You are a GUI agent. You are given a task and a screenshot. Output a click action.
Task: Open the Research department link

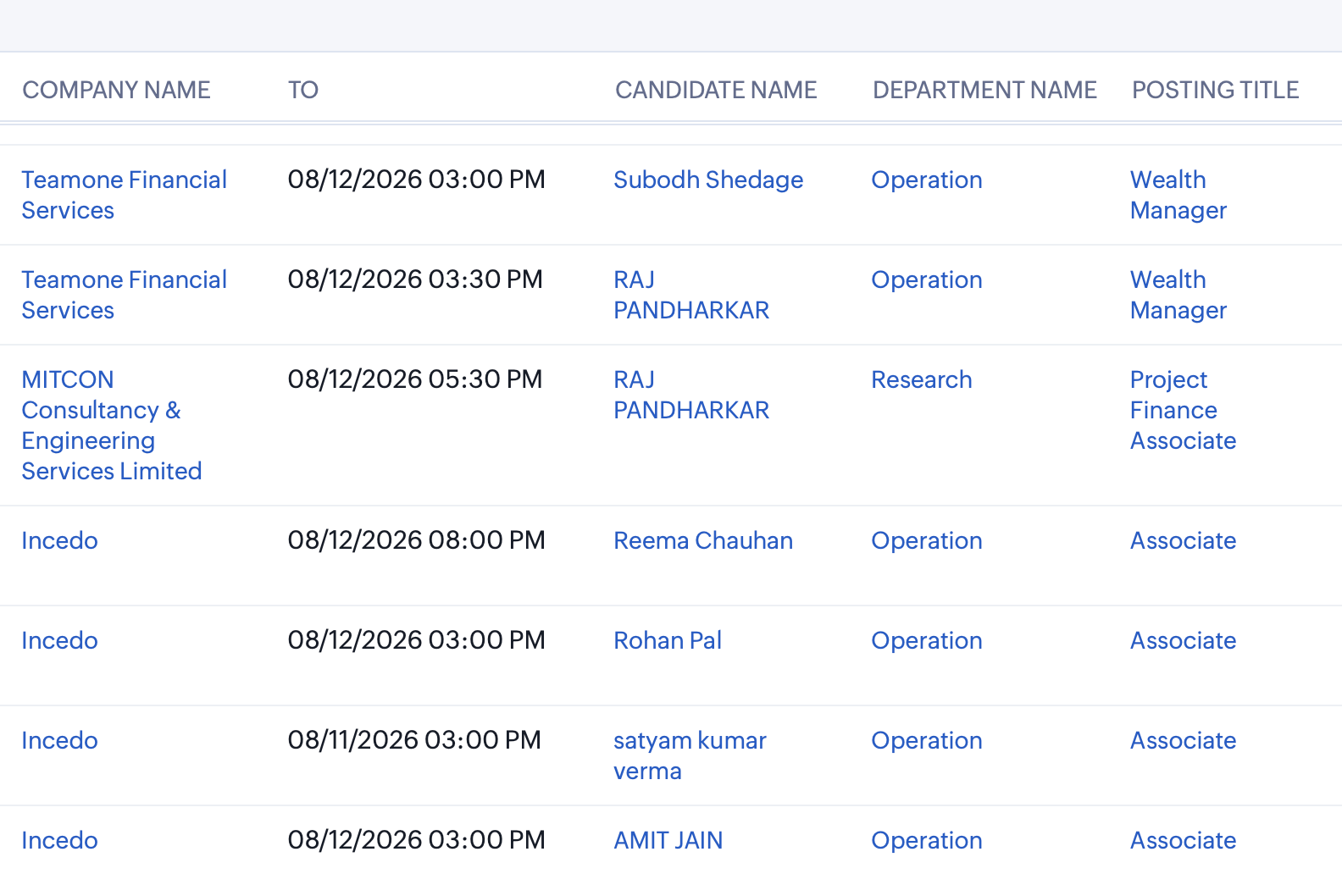[x=922, y=379]
